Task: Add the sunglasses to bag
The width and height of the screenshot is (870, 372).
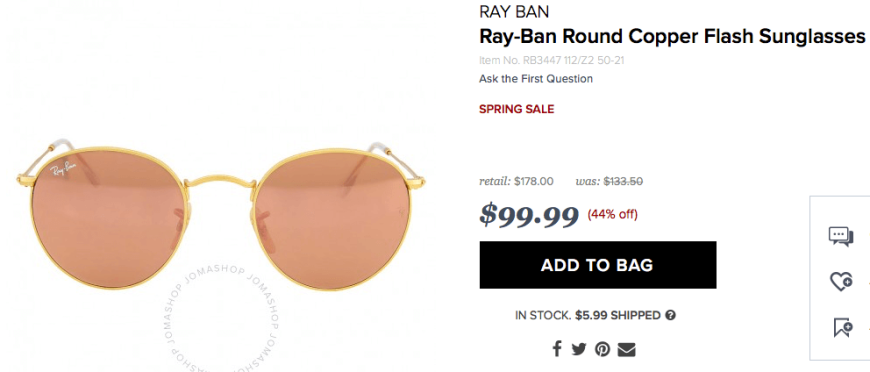Action: click(598, 265)
